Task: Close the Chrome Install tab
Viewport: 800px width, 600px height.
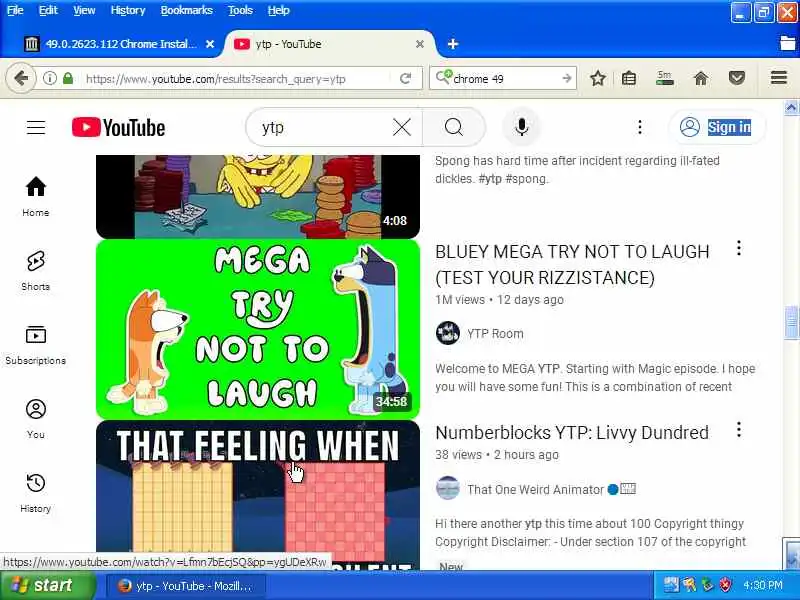Action: 210,44
